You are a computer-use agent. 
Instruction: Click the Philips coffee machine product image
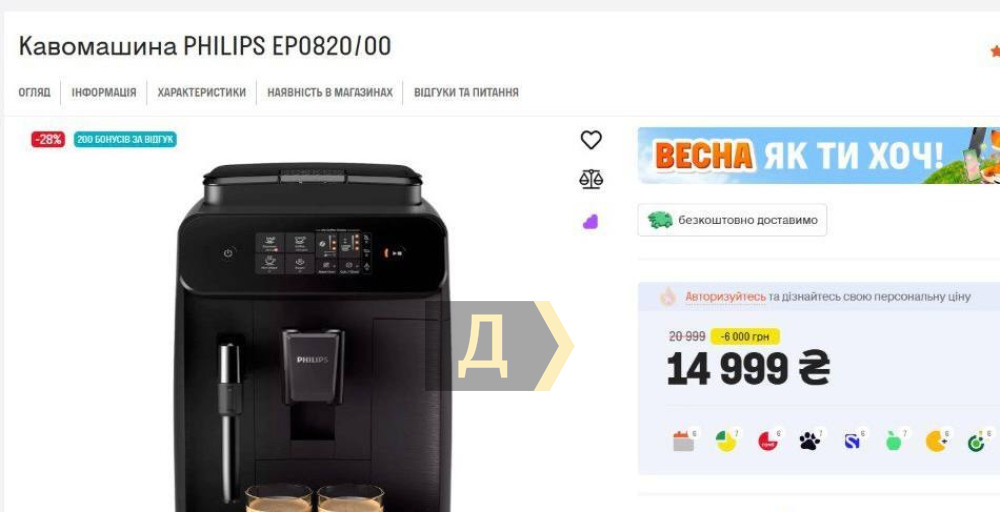coord(312,337)
